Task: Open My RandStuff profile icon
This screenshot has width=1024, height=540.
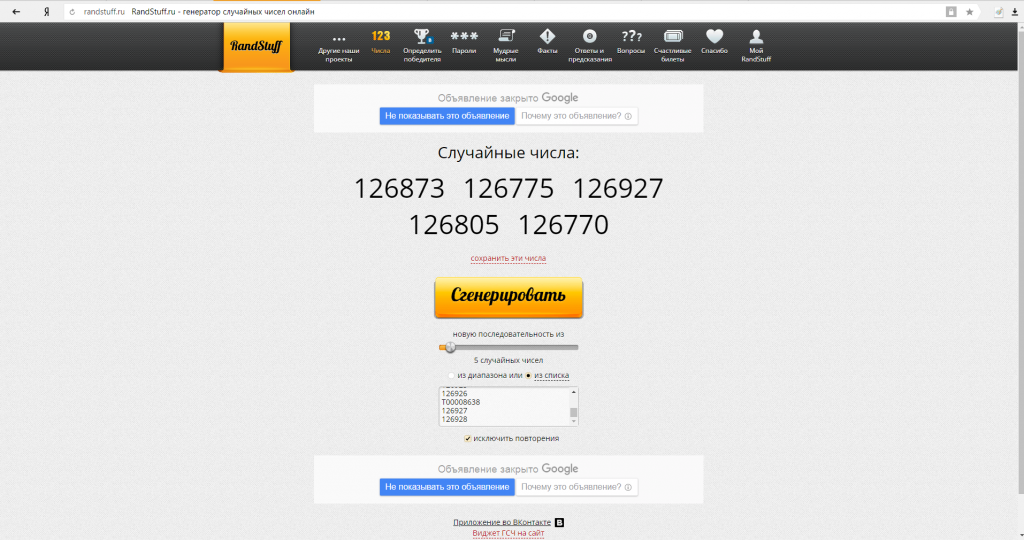Action: coord(756,46)
